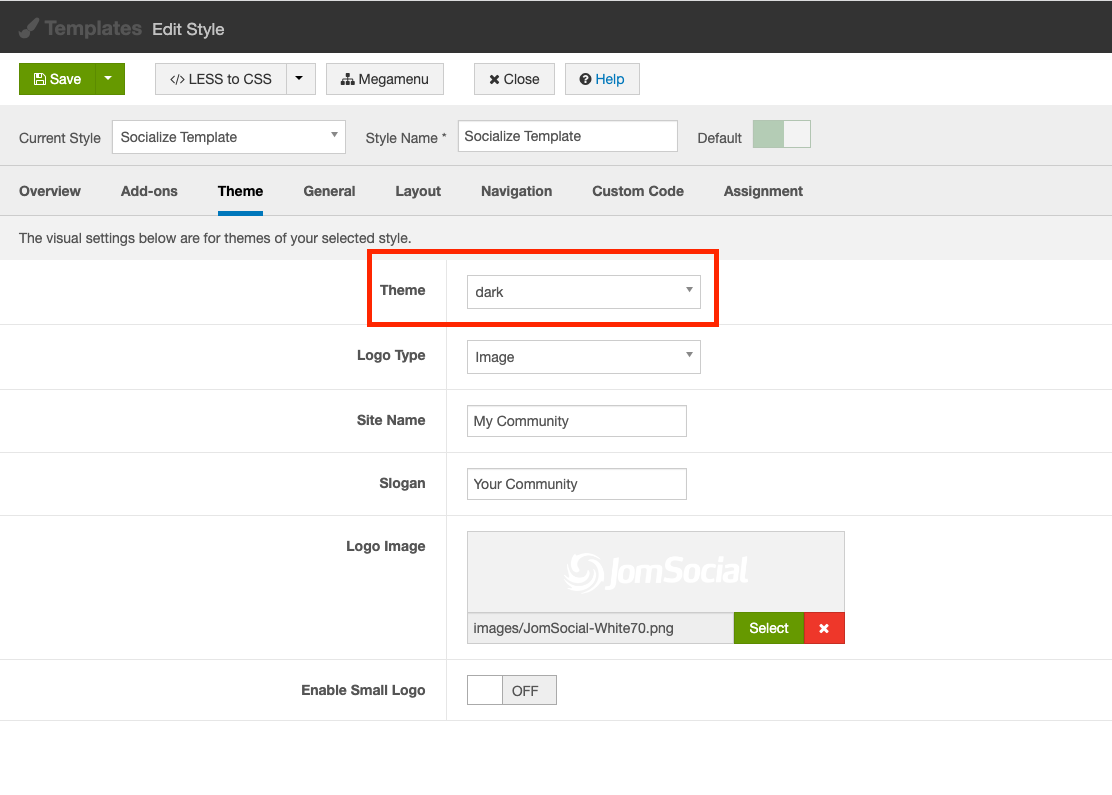This screenshot has height=795, width=1112.
Task: Click Select to choose logo image
Action: point(768,628)
